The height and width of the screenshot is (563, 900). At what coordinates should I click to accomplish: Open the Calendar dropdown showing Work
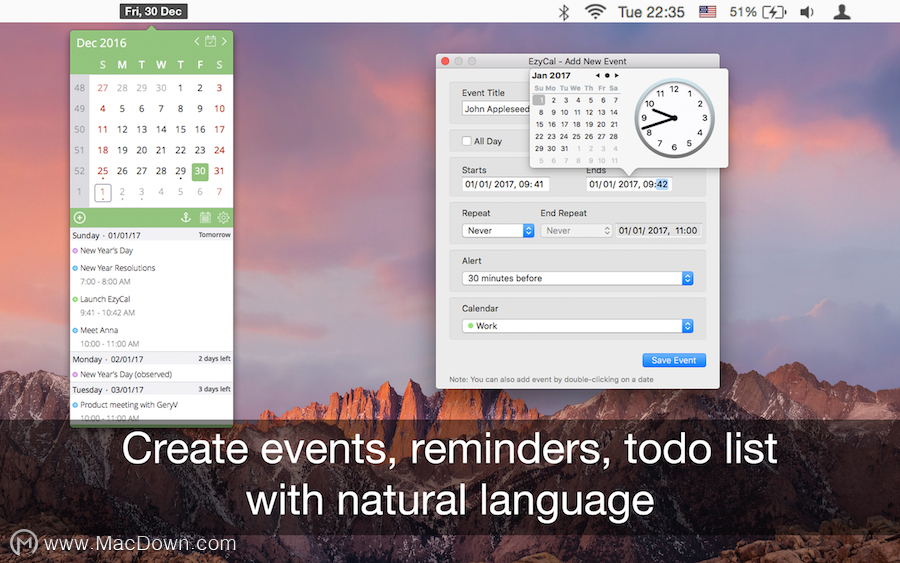coord(577,326)
